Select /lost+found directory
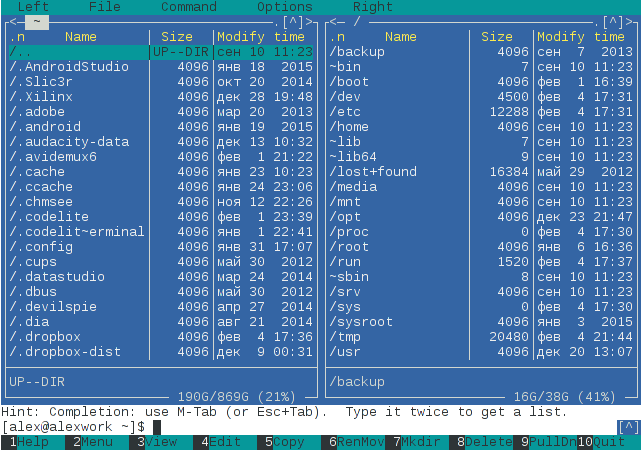The image size is (642, 450). [x=482, y=172]
